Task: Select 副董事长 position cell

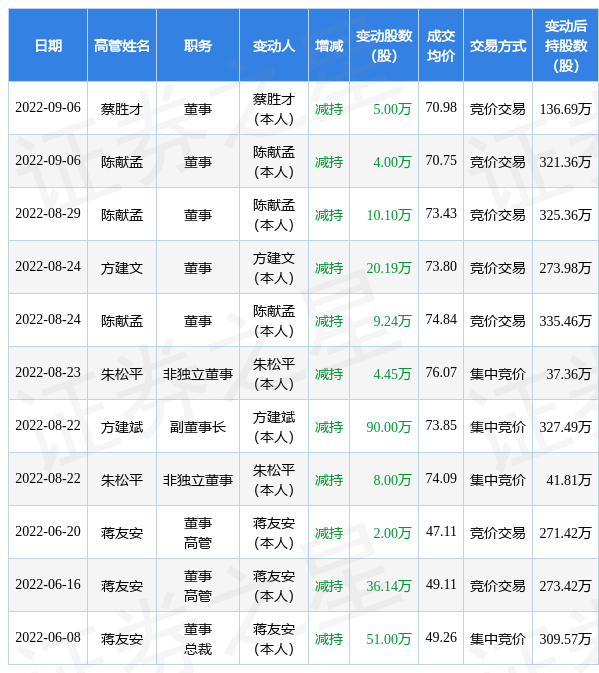Action: coord(198,427)
